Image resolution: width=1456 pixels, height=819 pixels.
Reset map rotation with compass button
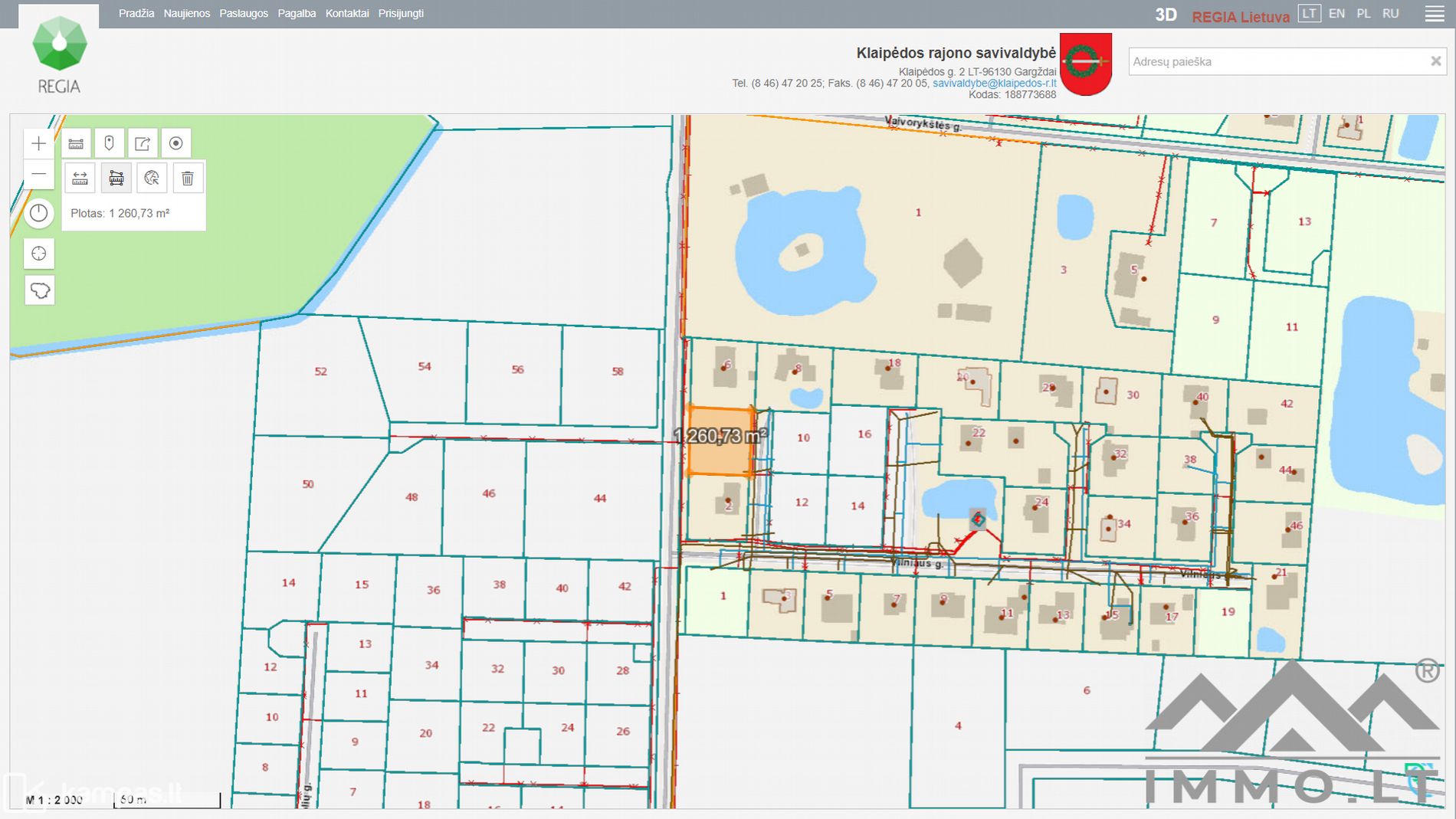click(38, 213)
